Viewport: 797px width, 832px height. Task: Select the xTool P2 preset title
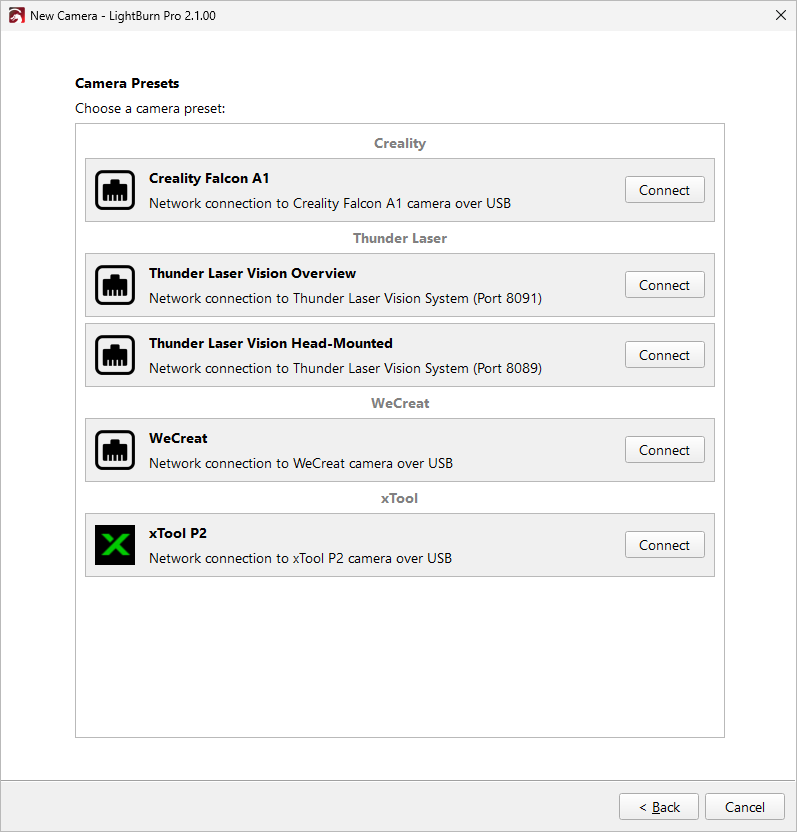(x=178, y=533)
